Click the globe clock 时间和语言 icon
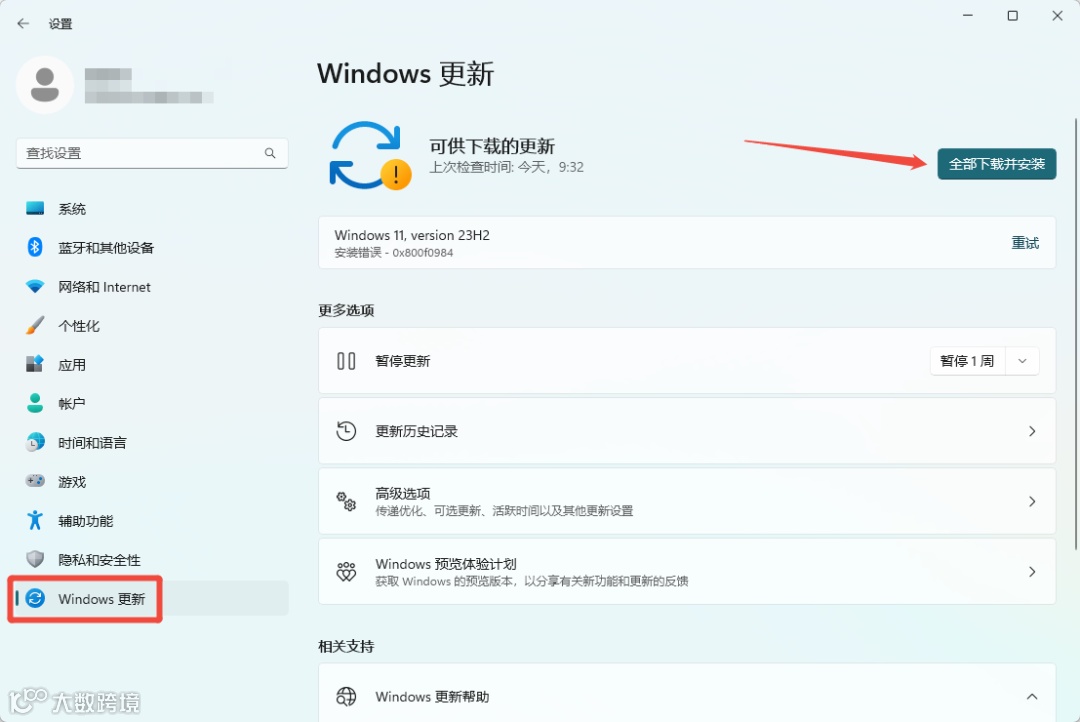Viewport: 1080px width, 722px height. point(35,442)
